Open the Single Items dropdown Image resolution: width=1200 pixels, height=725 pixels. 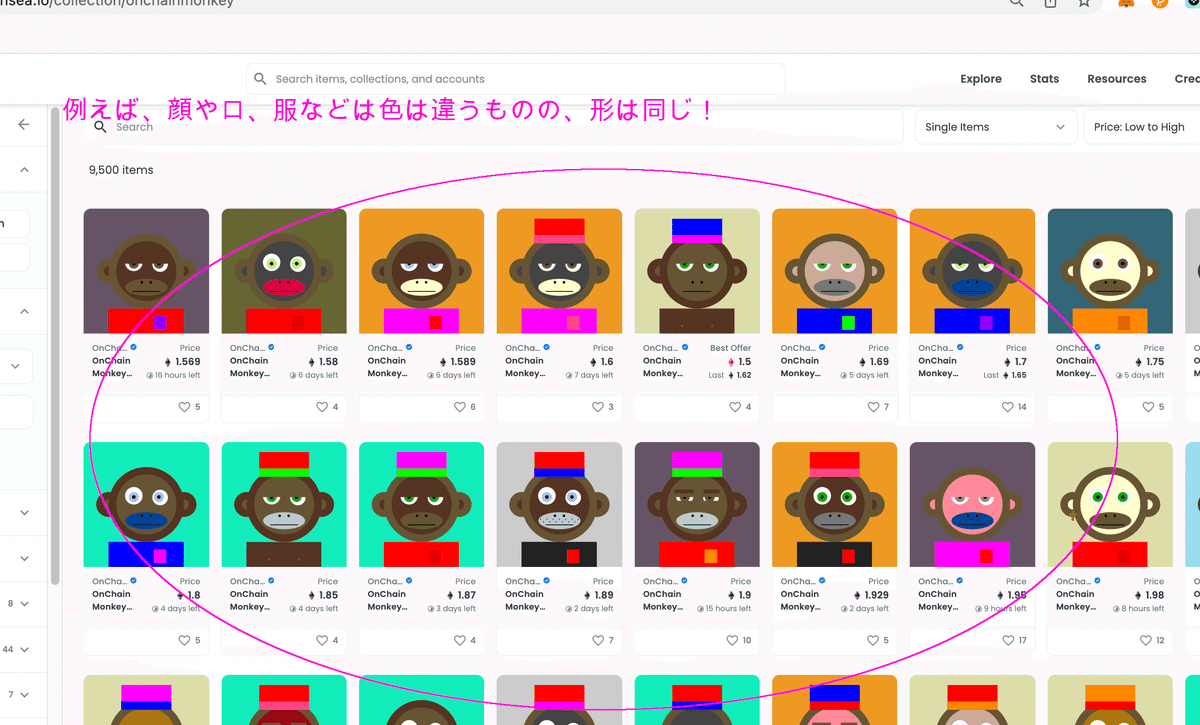tap(995, 127)
